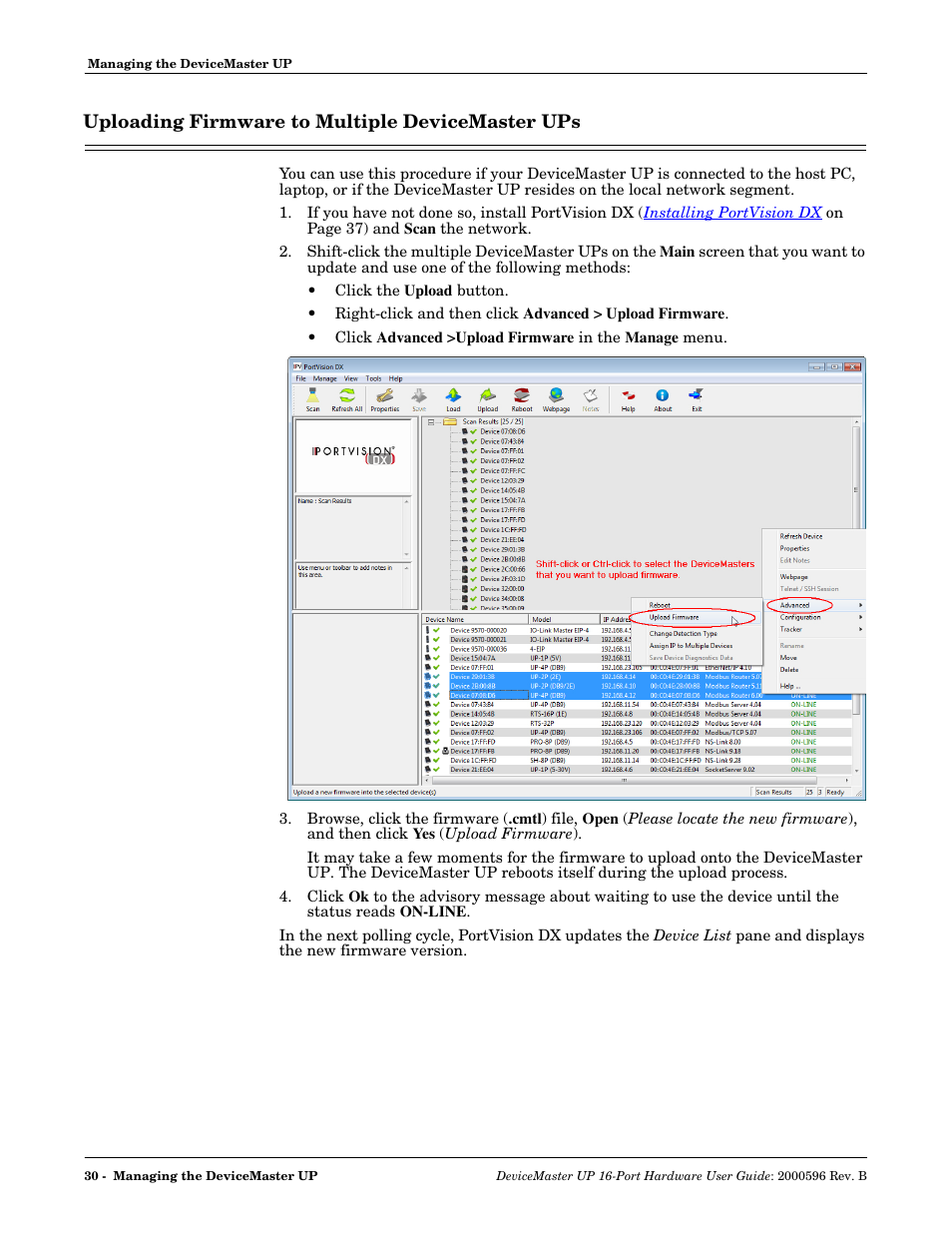Click the PortVision DX logo image
Screen dimensions: 952x1233
353,455
